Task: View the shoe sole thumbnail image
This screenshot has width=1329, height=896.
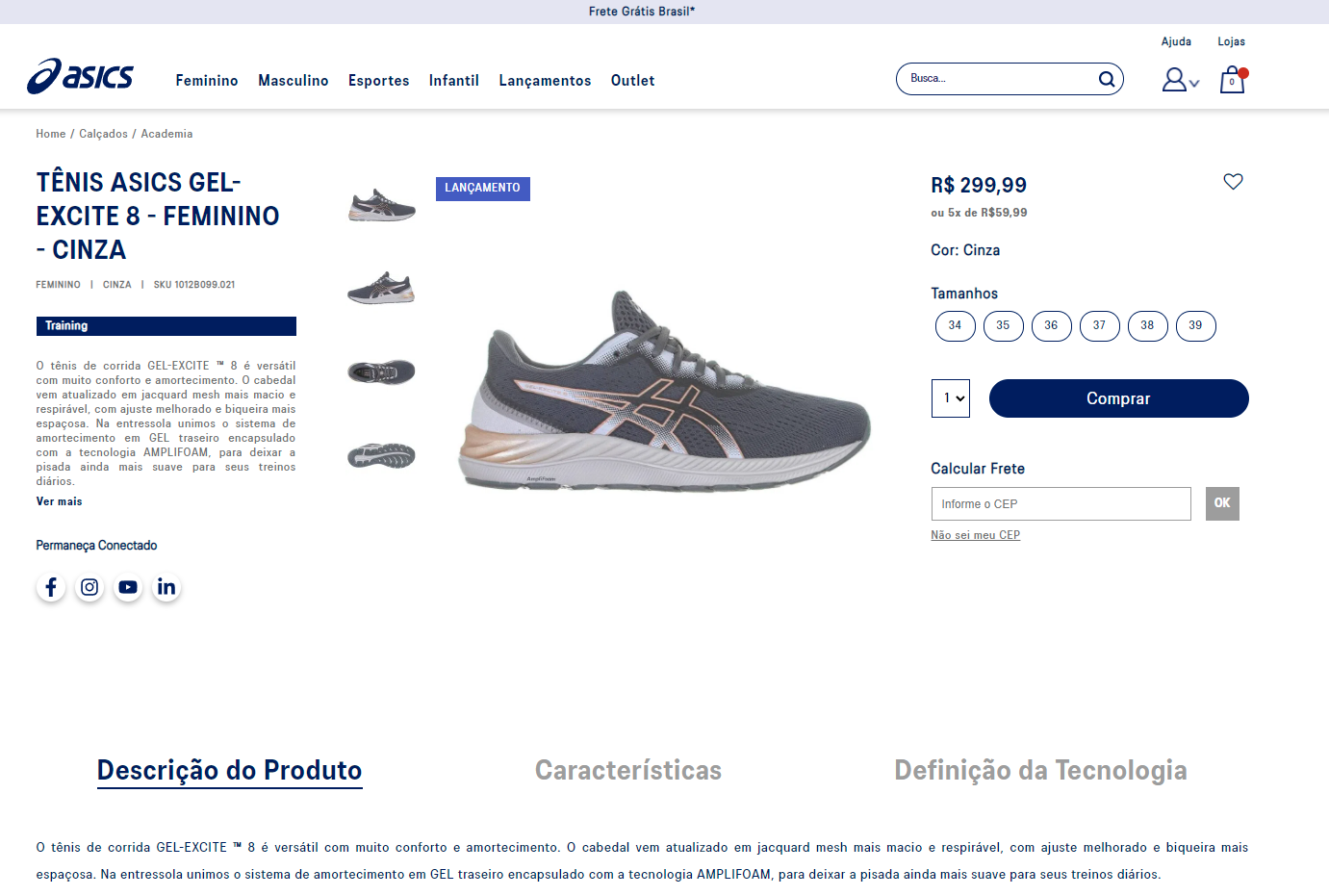Action: coord(381,455)
